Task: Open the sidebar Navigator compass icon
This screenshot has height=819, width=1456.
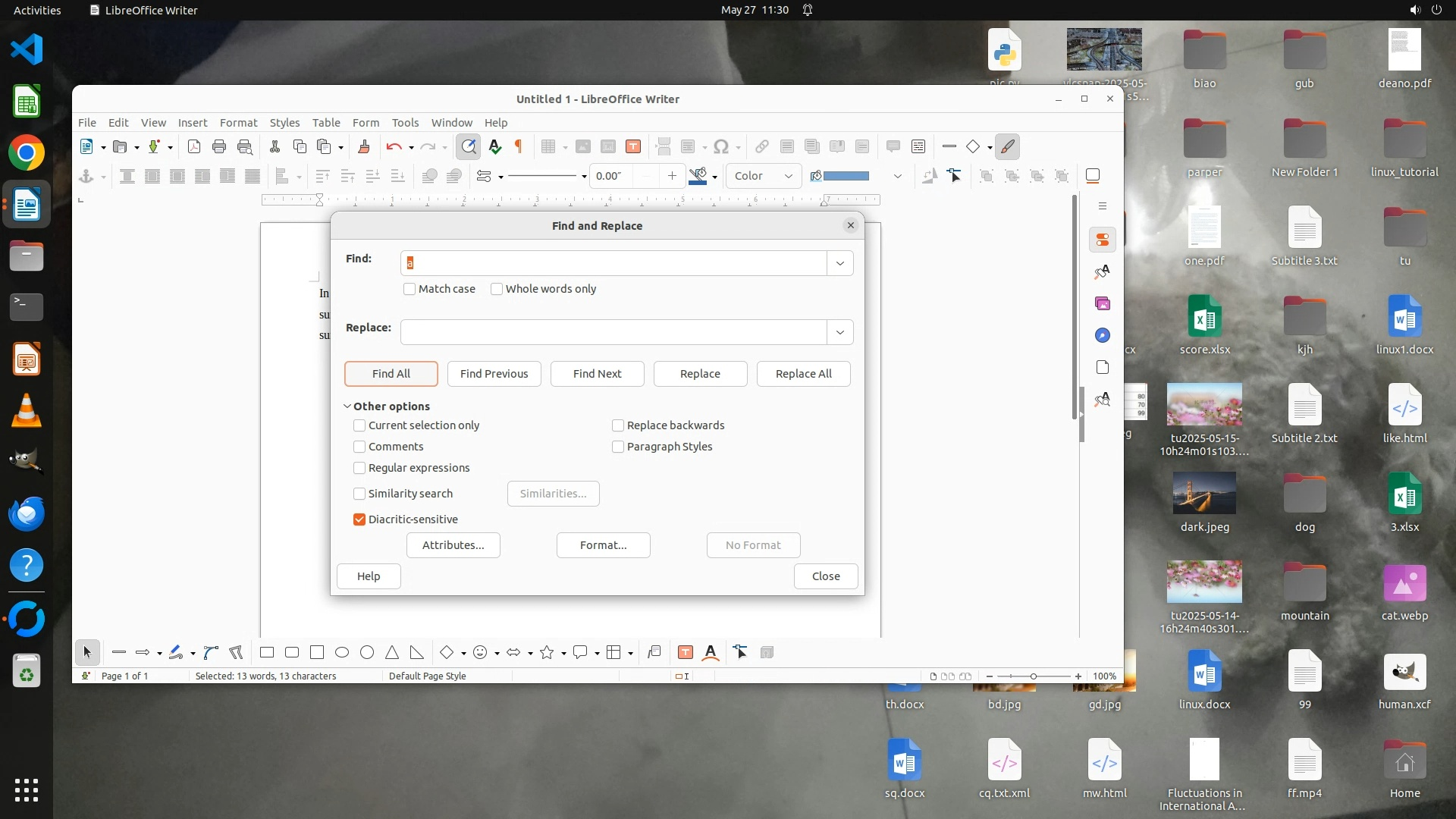Action: click(1103, 335)
